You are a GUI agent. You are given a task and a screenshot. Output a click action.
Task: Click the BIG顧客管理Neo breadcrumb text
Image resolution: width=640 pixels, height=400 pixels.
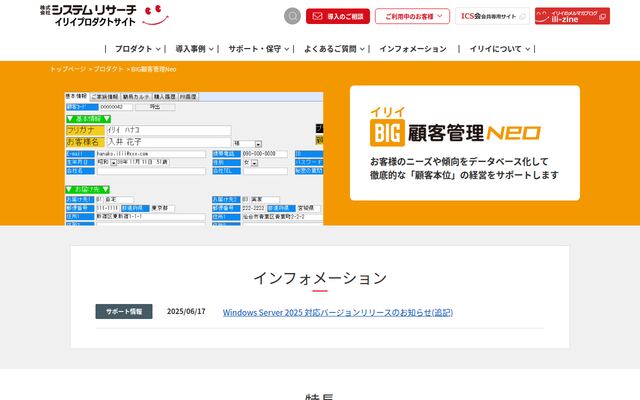pyautogui.click(x=153, y=69)
